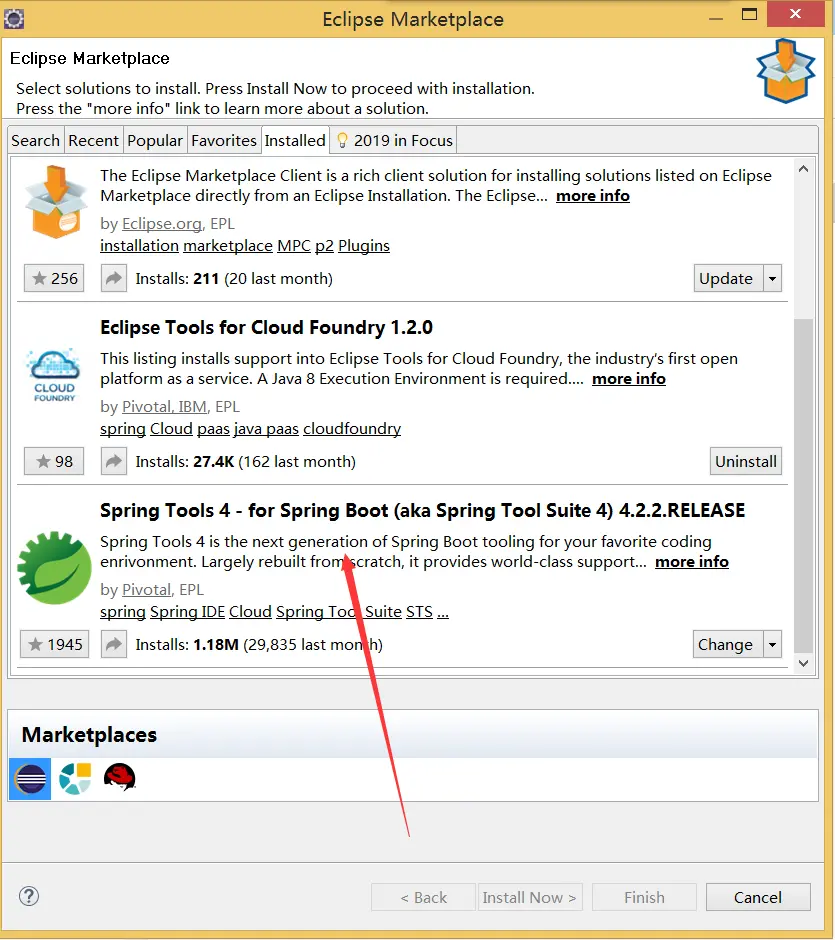Click the vertical scrollbar thumb
Image resolution: width=835 pixels, height=940 pixels.
point(803,486)
